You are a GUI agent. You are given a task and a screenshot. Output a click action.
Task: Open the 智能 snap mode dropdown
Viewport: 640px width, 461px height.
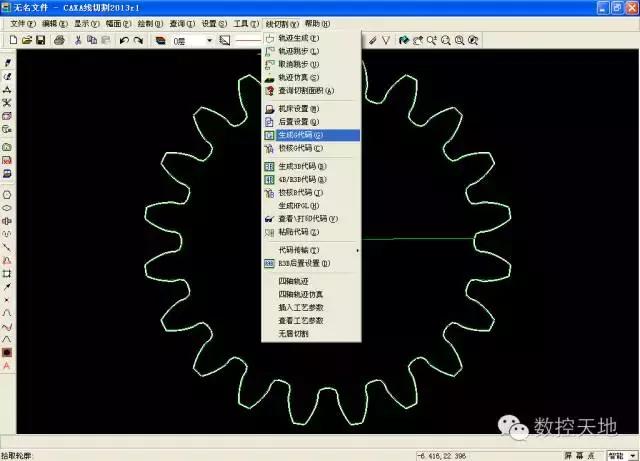[632, 456]
